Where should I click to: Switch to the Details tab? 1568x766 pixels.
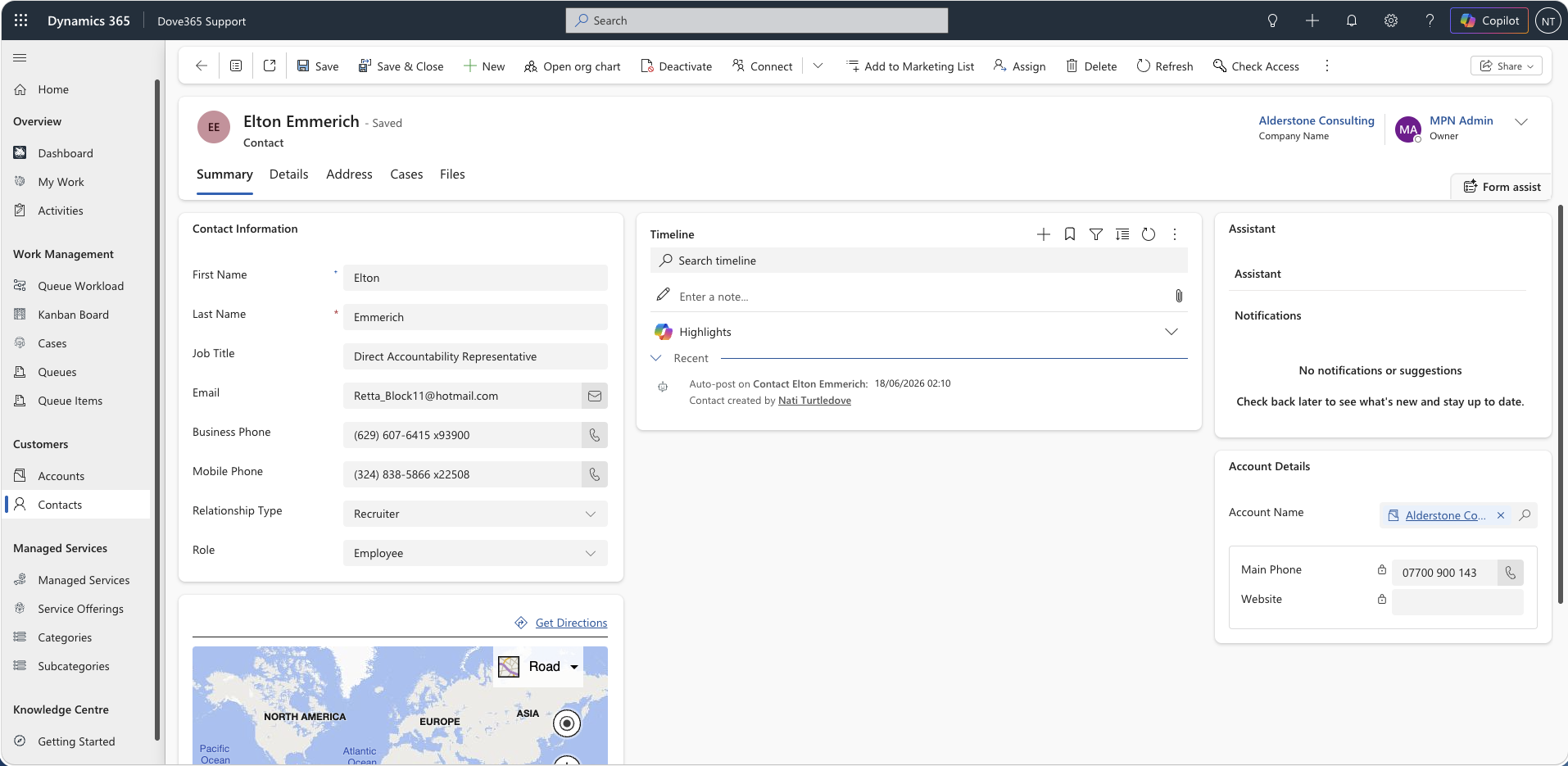point(289,175)
